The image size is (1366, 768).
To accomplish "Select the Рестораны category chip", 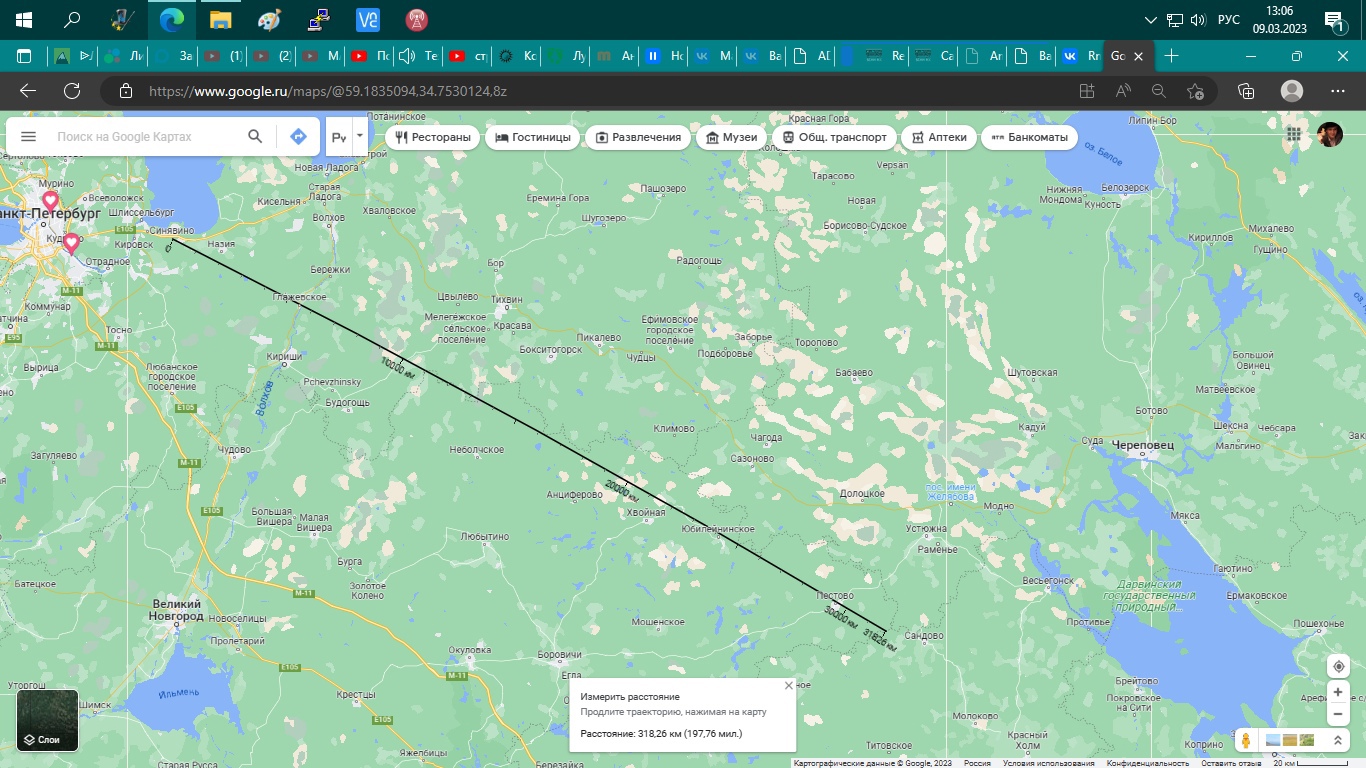I will (433, 137).
